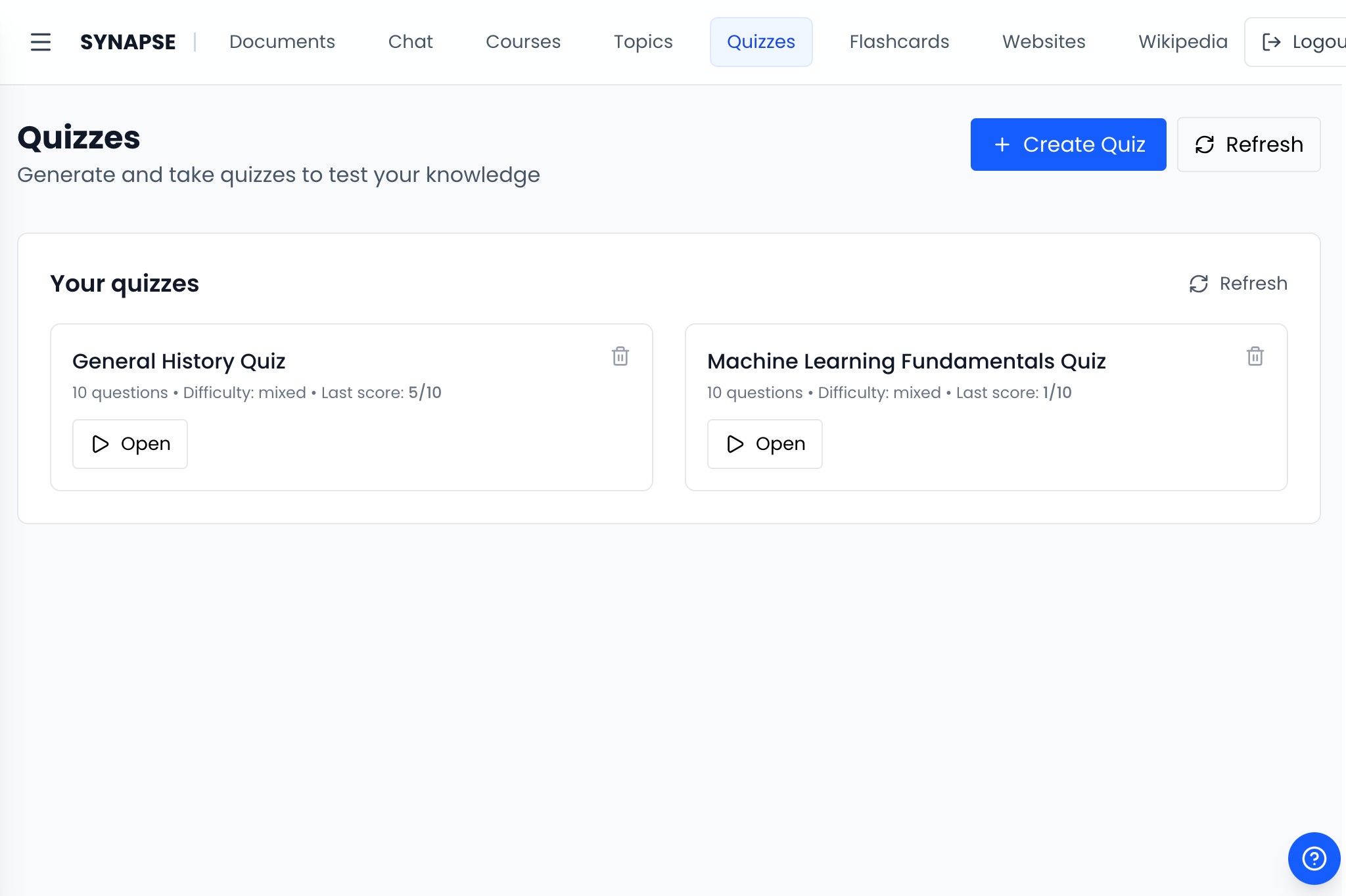
Task: Delete Machine Learning Fundamentals Quiz via trash icon
Action: click(x=1255, y=357)
